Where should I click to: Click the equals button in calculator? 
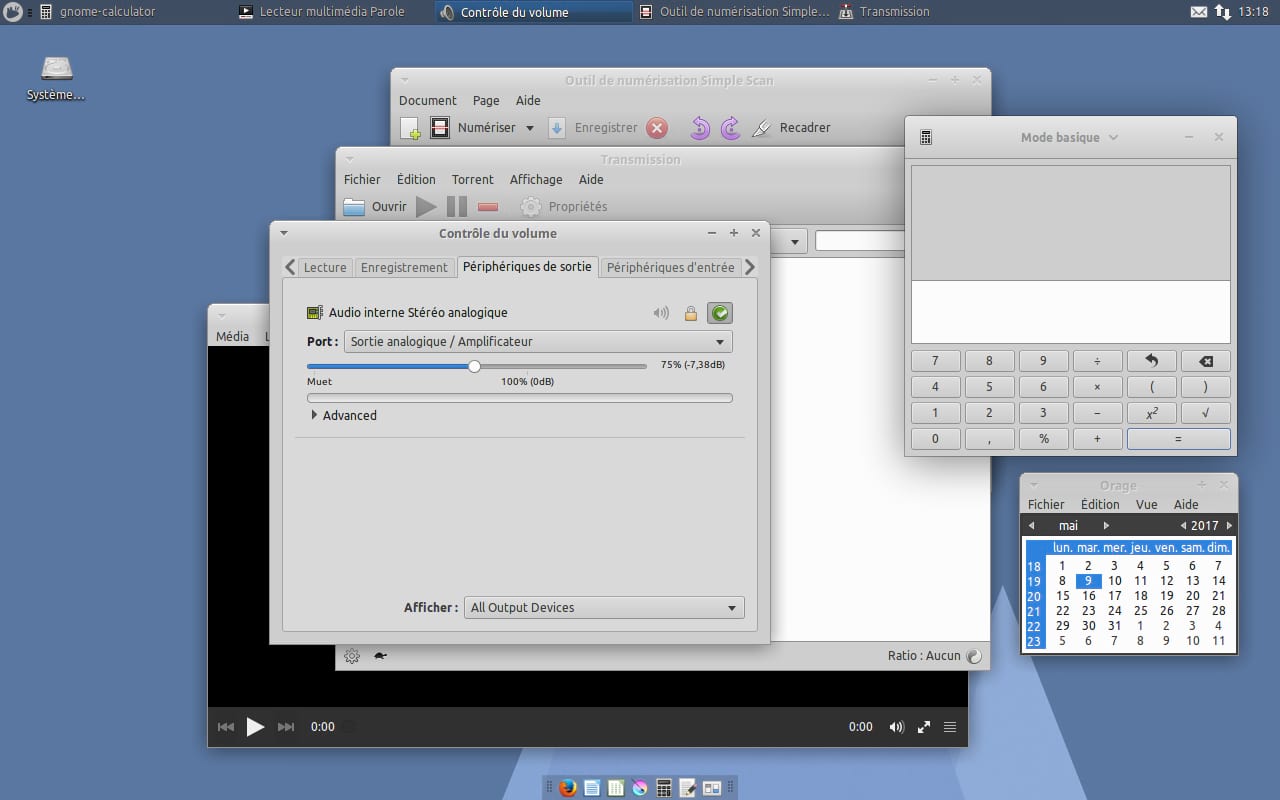click(x=1178, y=439)
